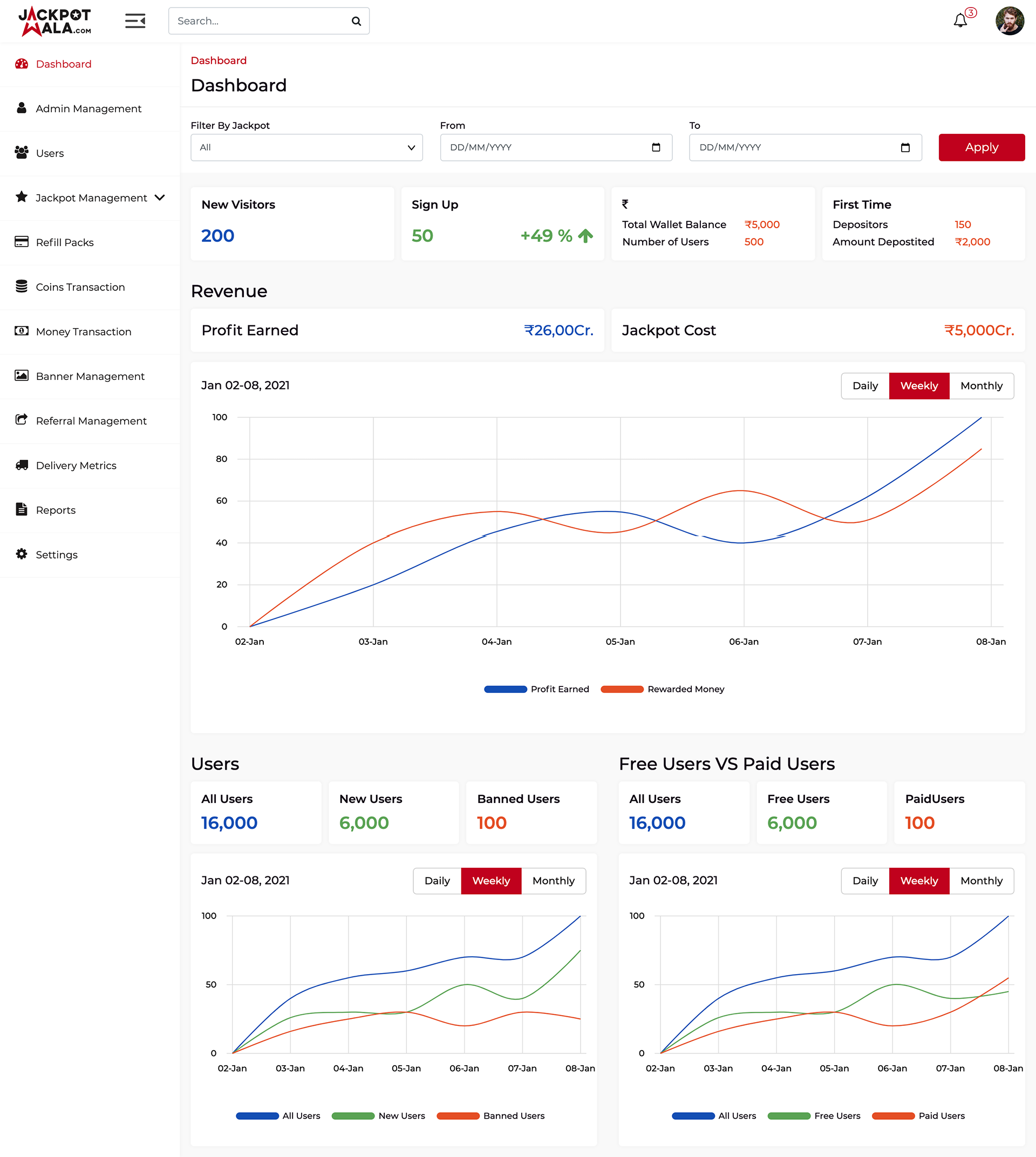Open user profile avatar
Screen dimensions: 1036x1157
[1009, 21]
